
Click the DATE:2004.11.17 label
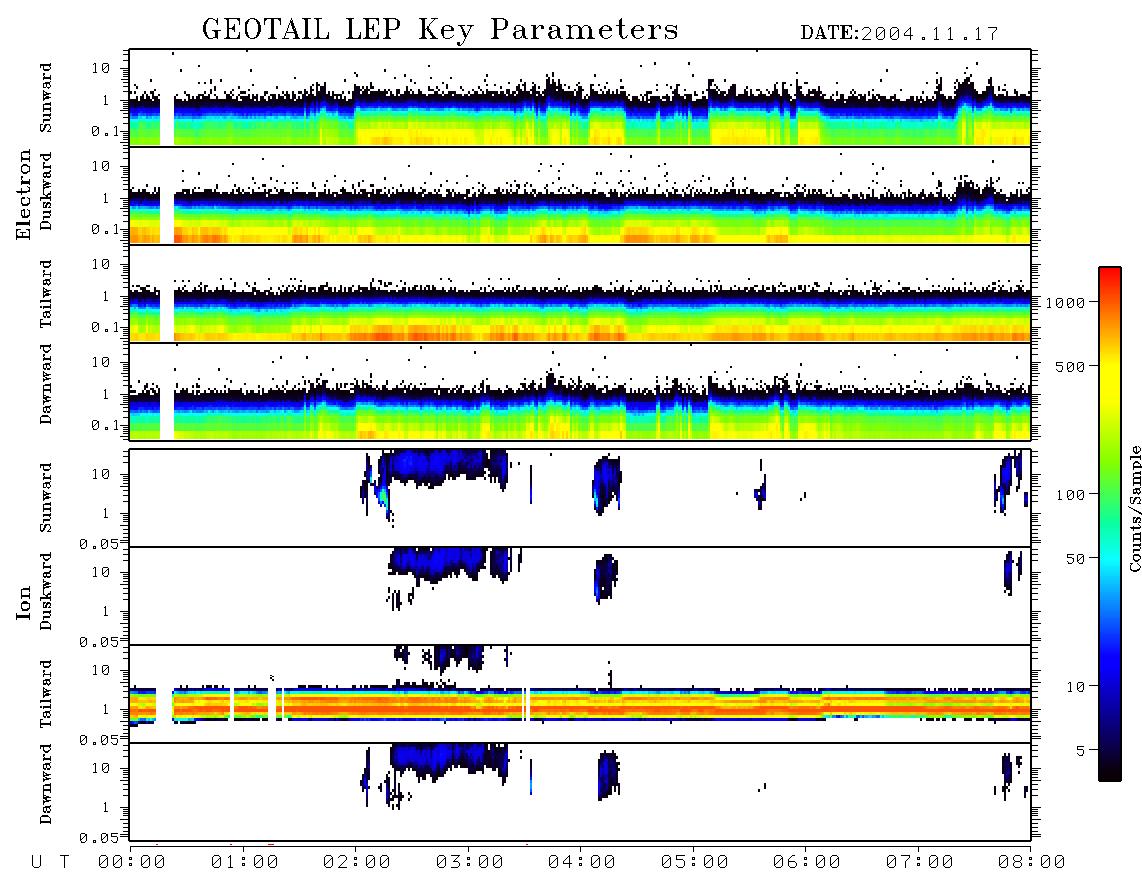point(899,34)
